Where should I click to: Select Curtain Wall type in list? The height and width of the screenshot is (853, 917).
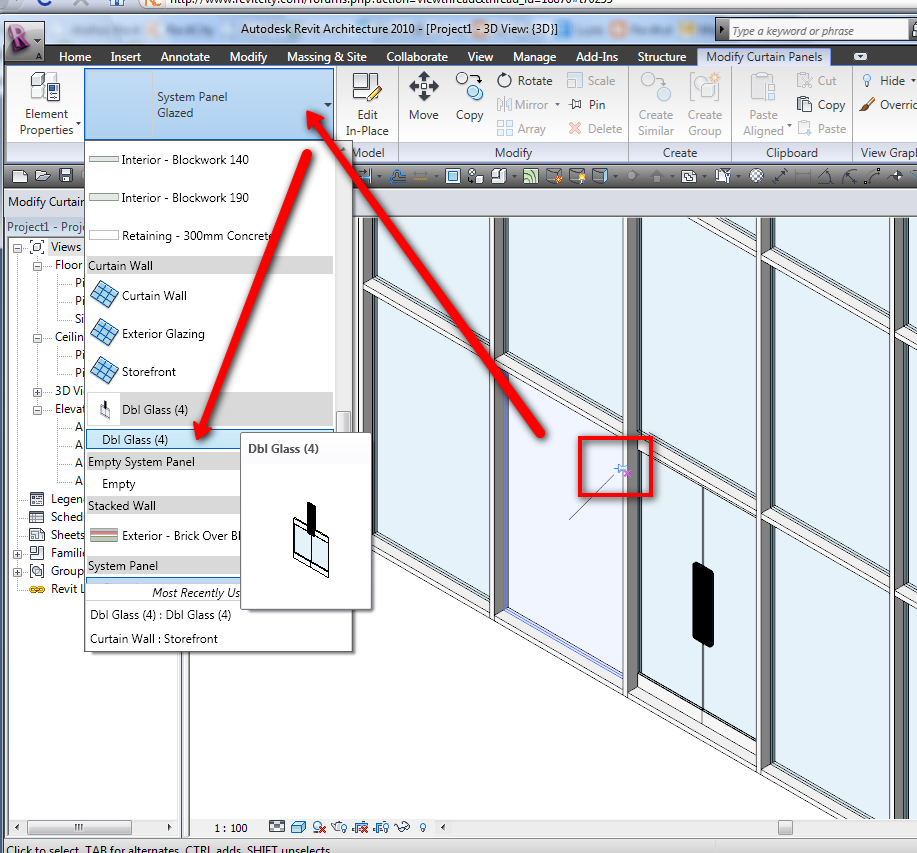(210, 295)
